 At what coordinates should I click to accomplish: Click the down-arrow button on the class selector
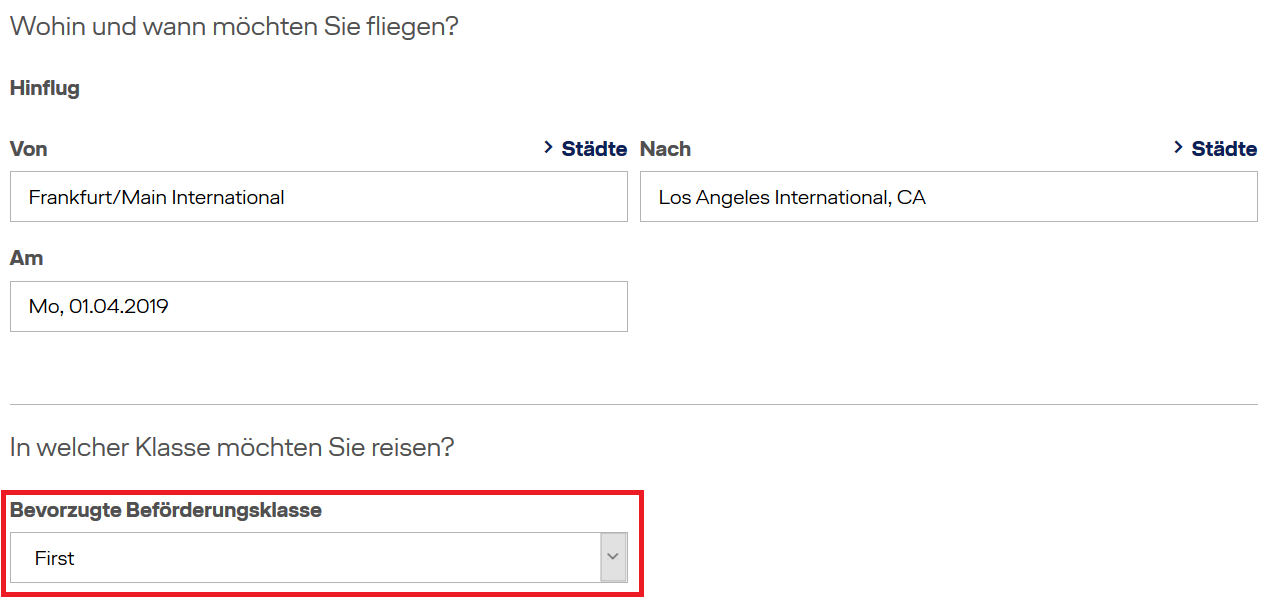[x=613, y=557]
